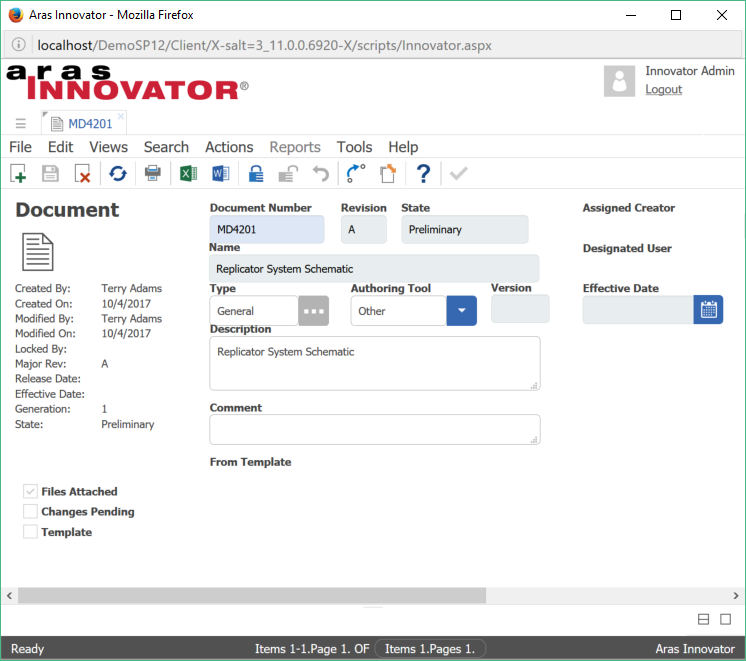
Task: Open the Effective Date calendar picker
Action: point(708,310)
